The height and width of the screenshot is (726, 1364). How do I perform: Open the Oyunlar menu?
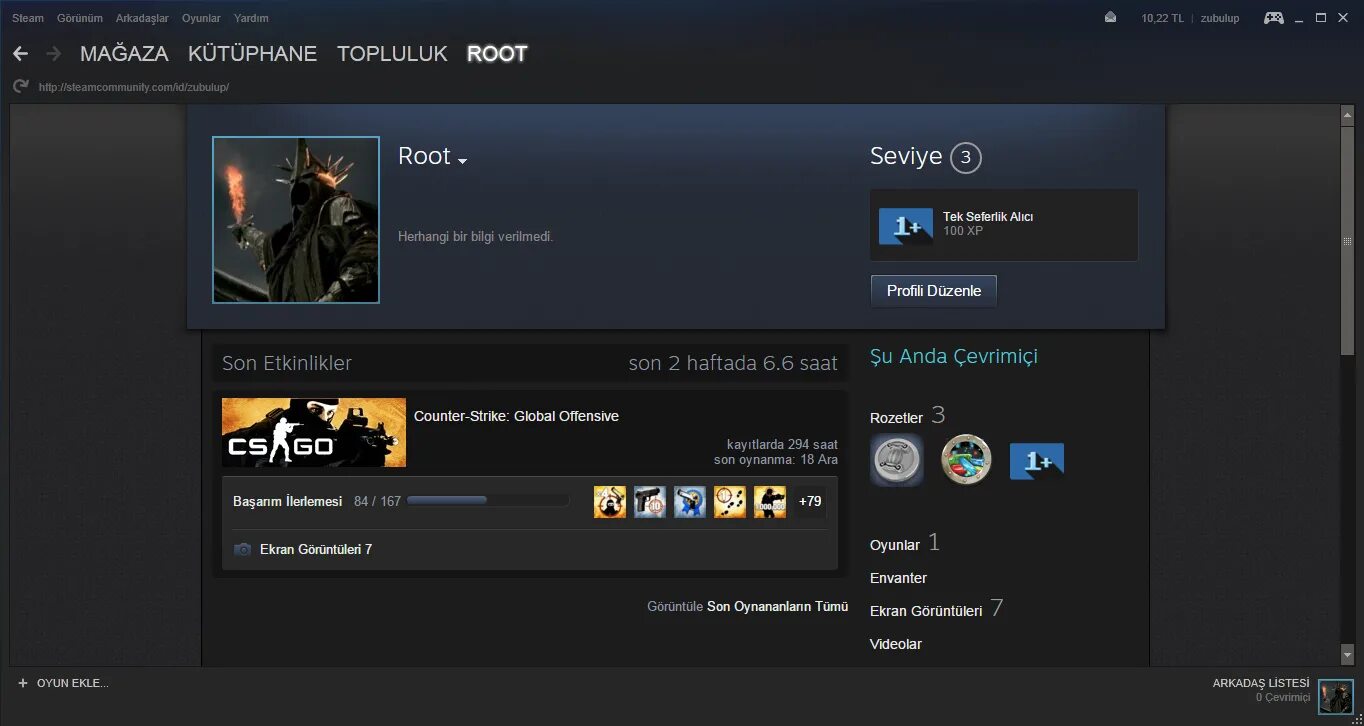201,18
